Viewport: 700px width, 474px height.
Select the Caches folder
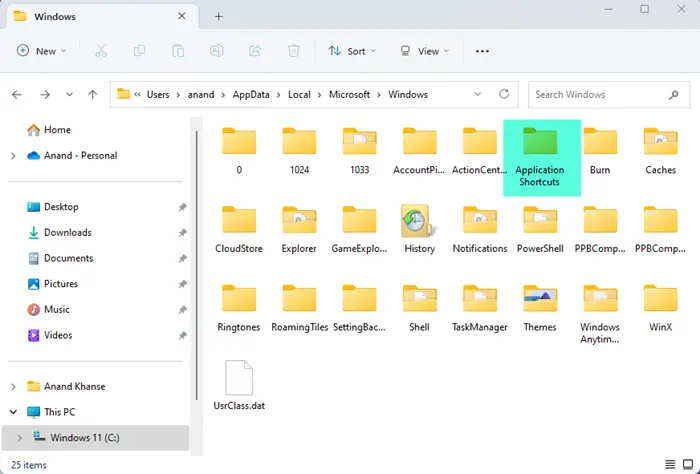click(660, 151)
